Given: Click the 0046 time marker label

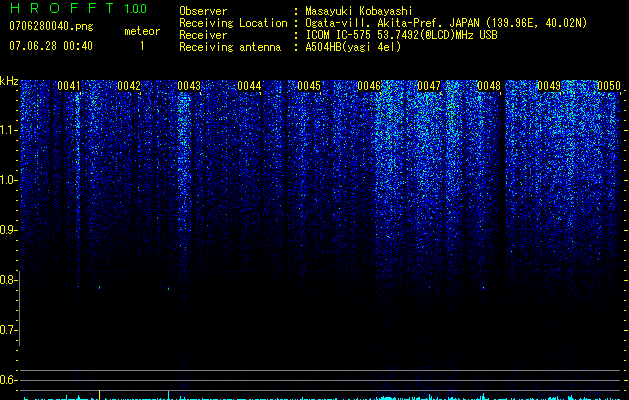Looking at the screenshot, I should point(369,86).
